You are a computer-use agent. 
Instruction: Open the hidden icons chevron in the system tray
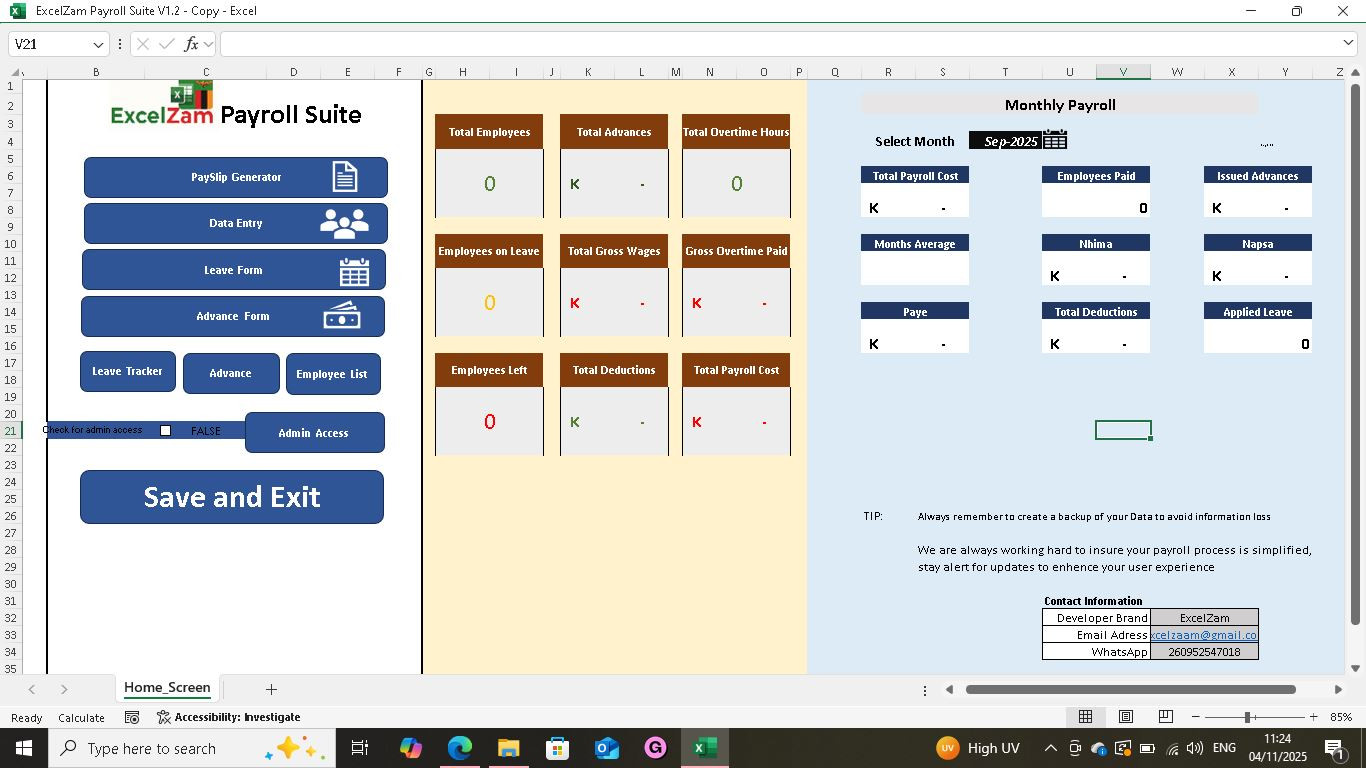pos(1050,747)
